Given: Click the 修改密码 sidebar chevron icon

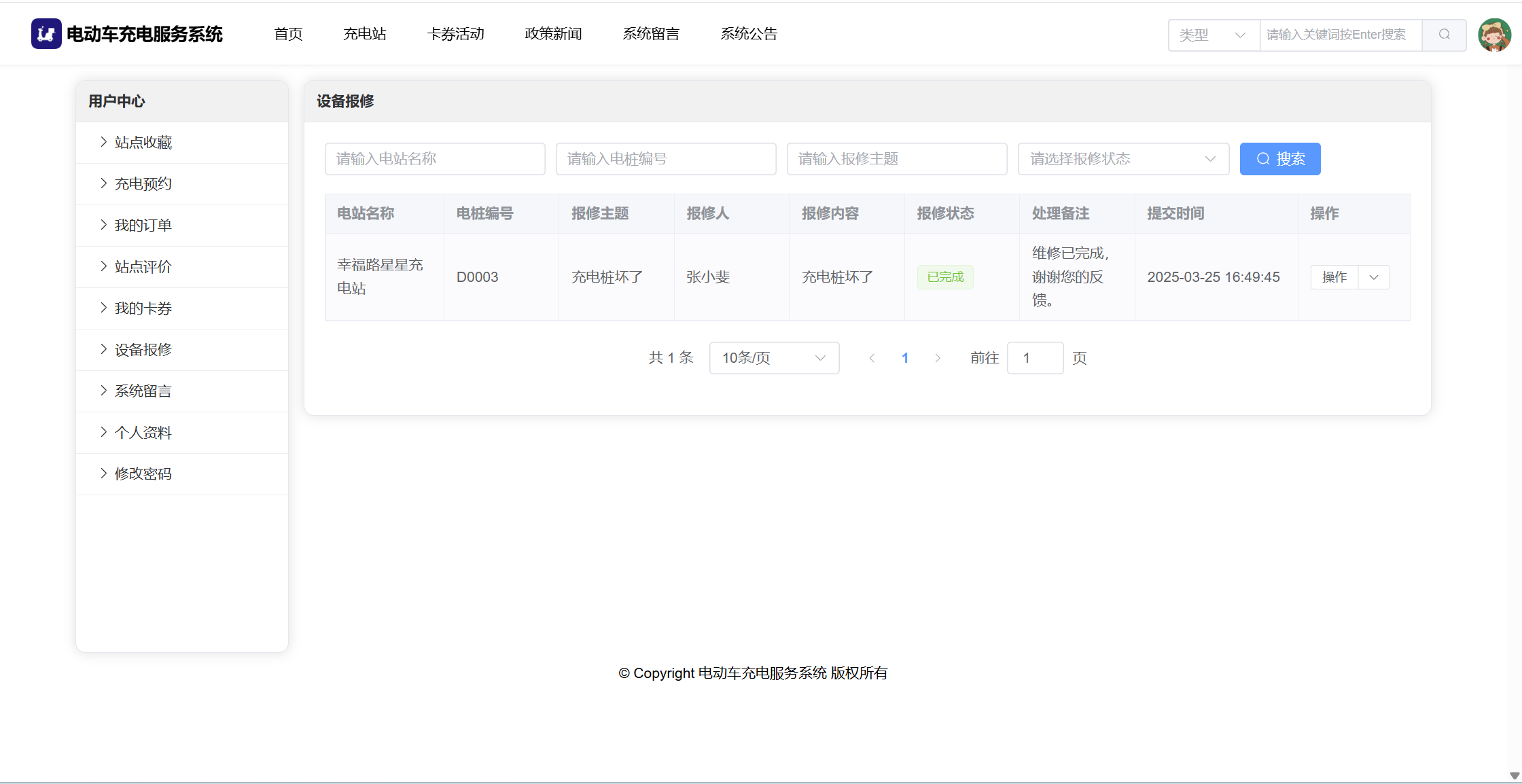Looking at the screenshot, I should [103, 474].
